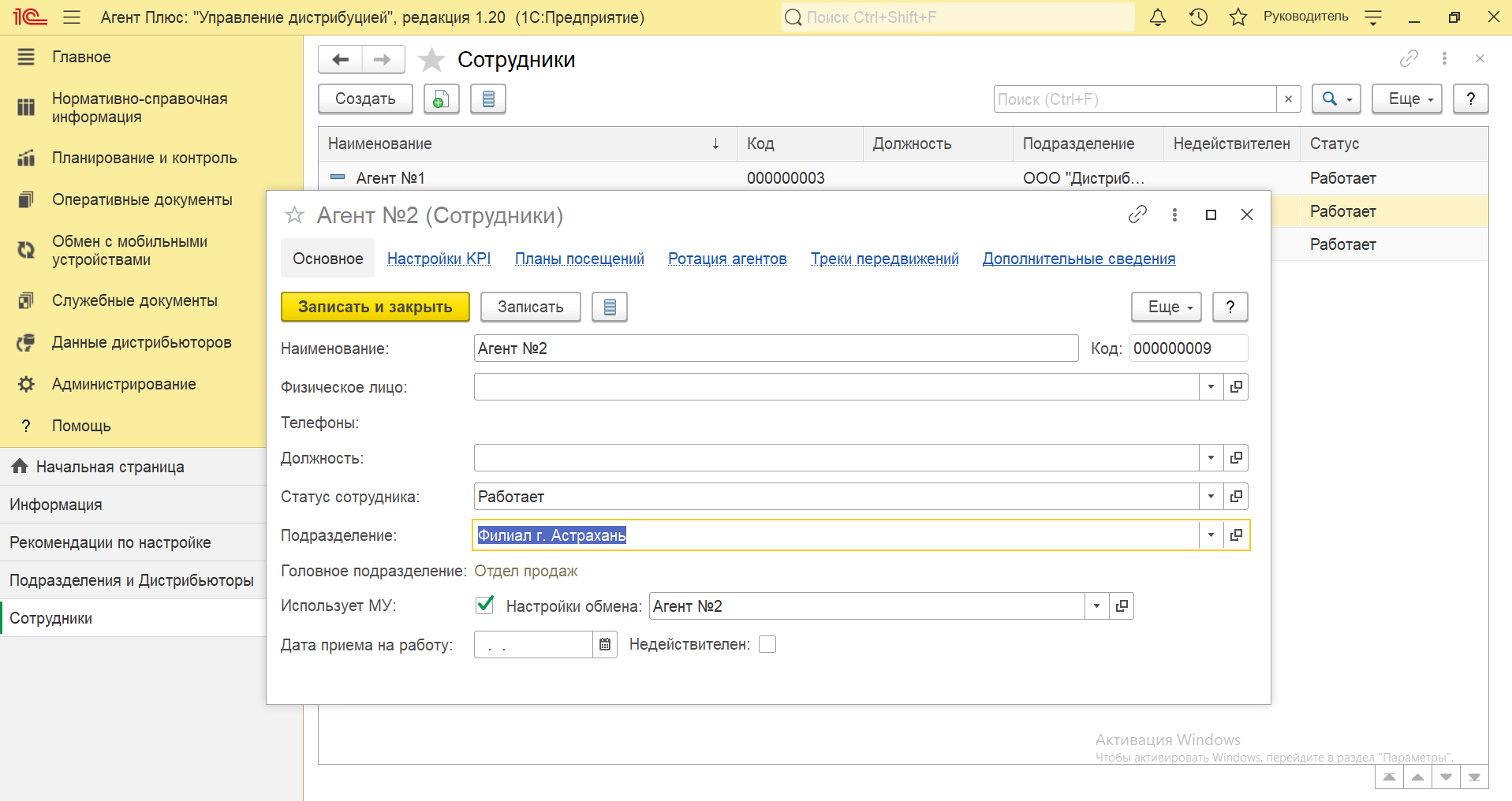The image size is (1512, 801).
Task: Open the search magnifier dropdown
Action: (x=1336, y=99)
